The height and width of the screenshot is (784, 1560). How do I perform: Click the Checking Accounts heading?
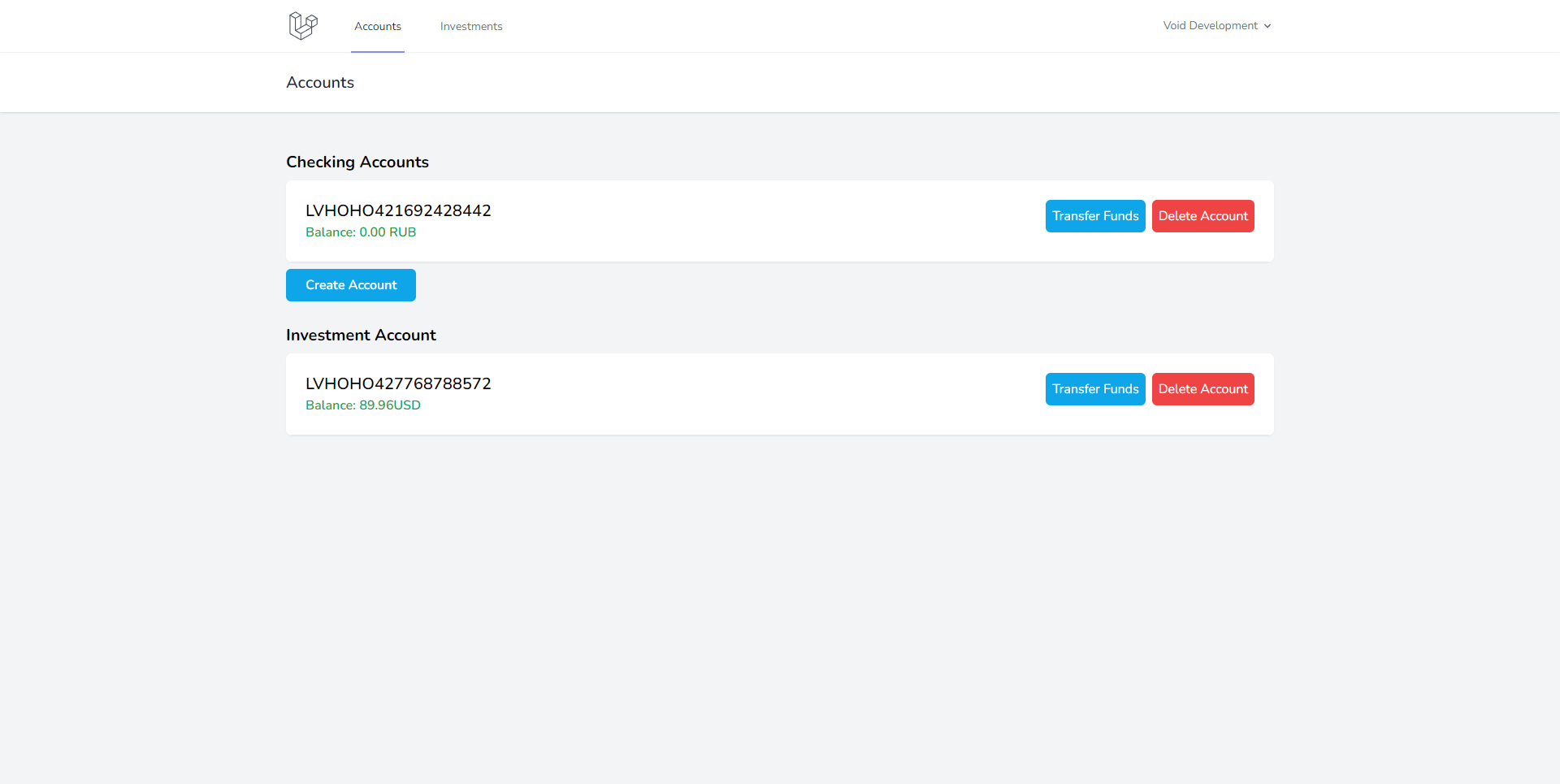coord(357,162)
